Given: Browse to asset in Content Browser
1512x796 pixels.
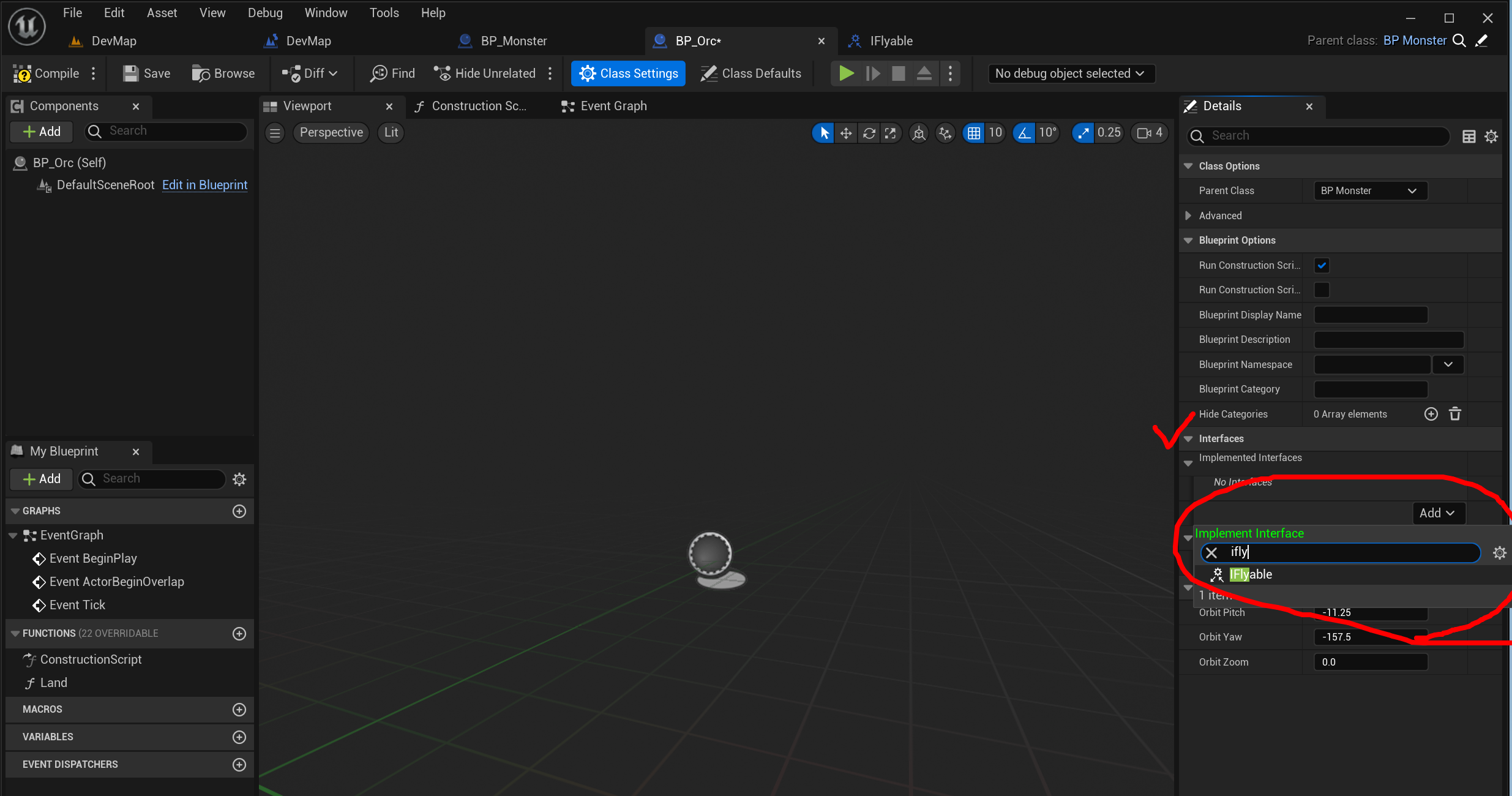Looking at the screenshot, I should click(x=223, y=73).
